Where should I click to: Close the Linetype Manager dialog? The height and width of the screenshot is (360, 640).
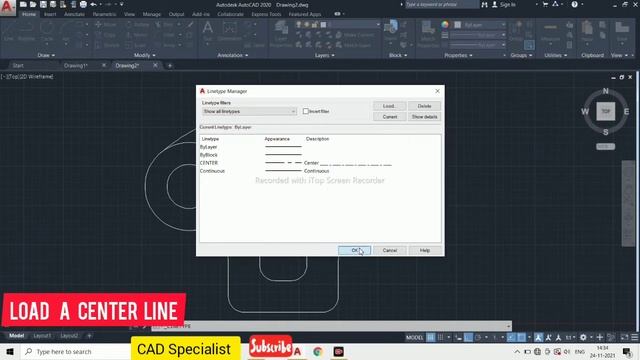point(438,91)
